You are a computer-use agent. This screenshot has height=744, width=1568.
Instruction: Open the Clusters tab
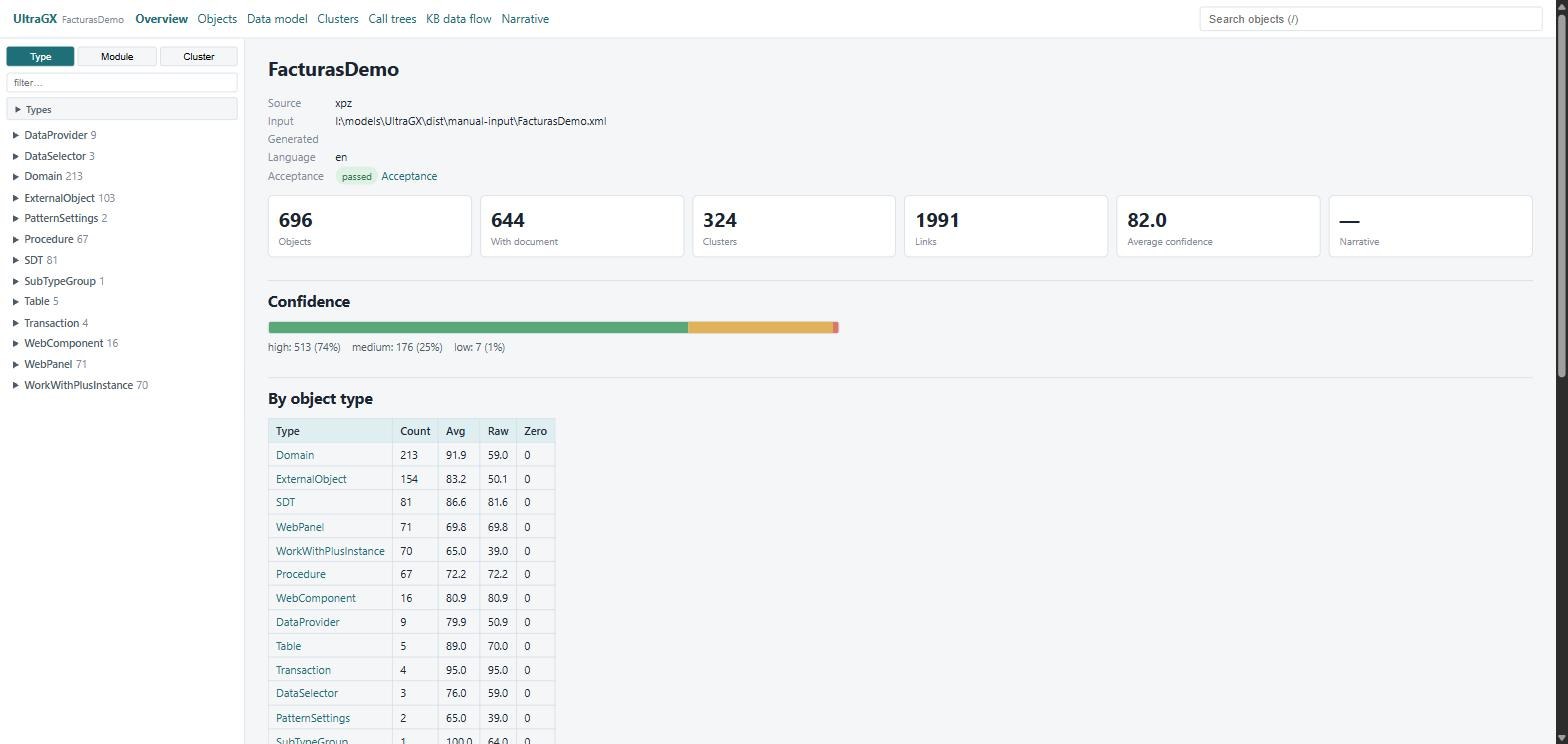338,19
